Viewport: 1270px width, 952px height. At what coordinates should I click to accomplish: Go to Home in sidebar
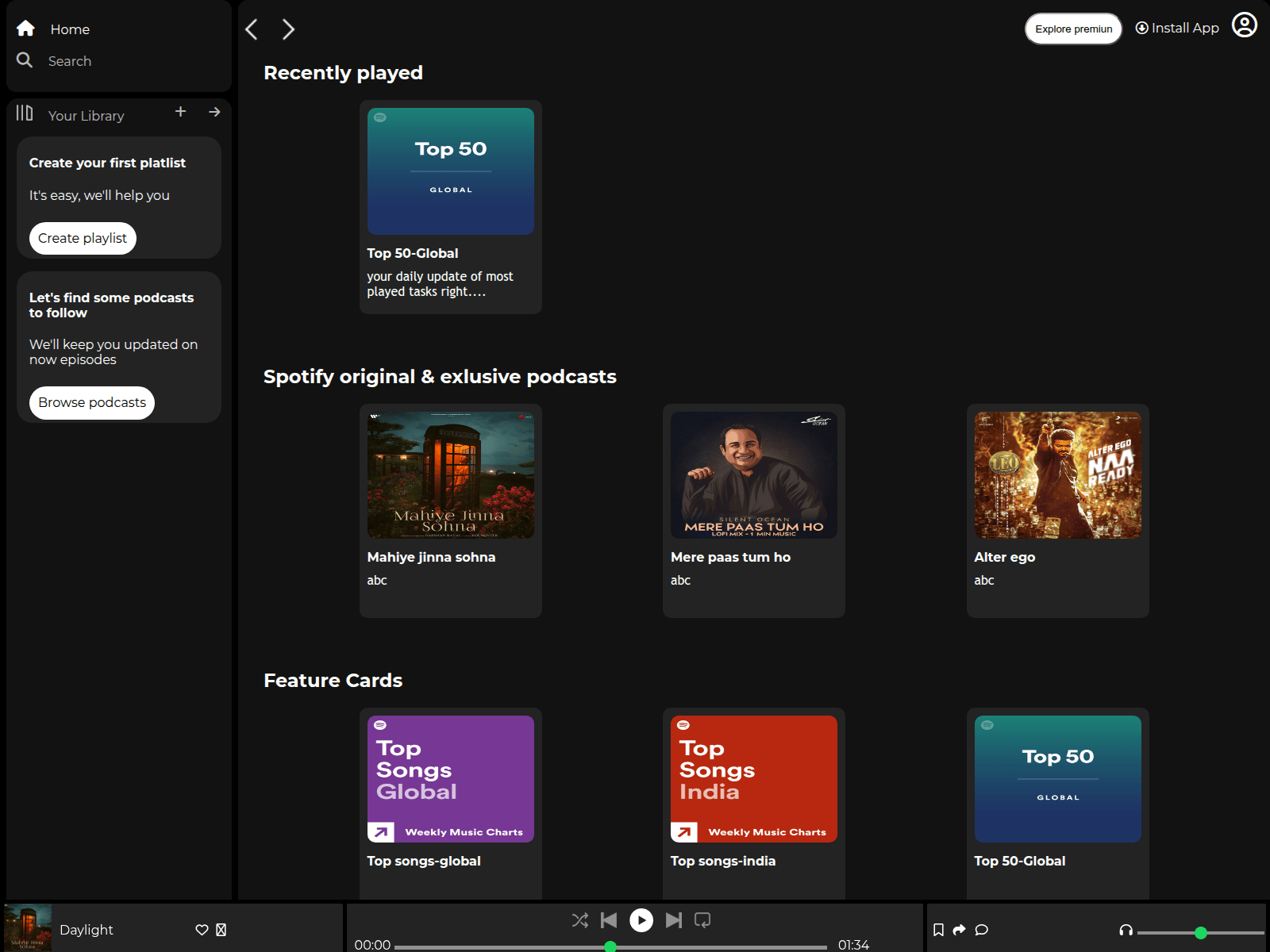coord(70,29)
